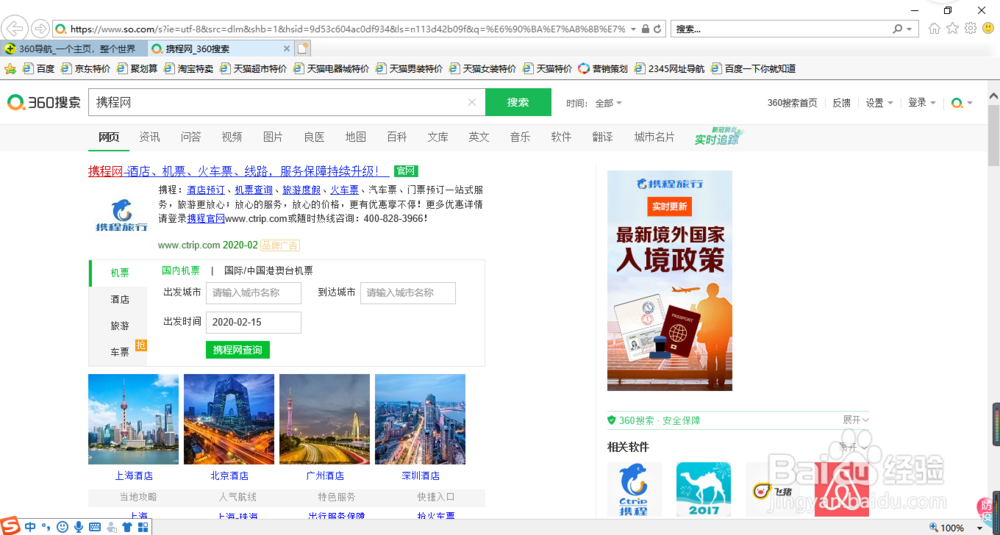
Task: Open Sogou skin shirt icon
Action: [x=126, y=527]
